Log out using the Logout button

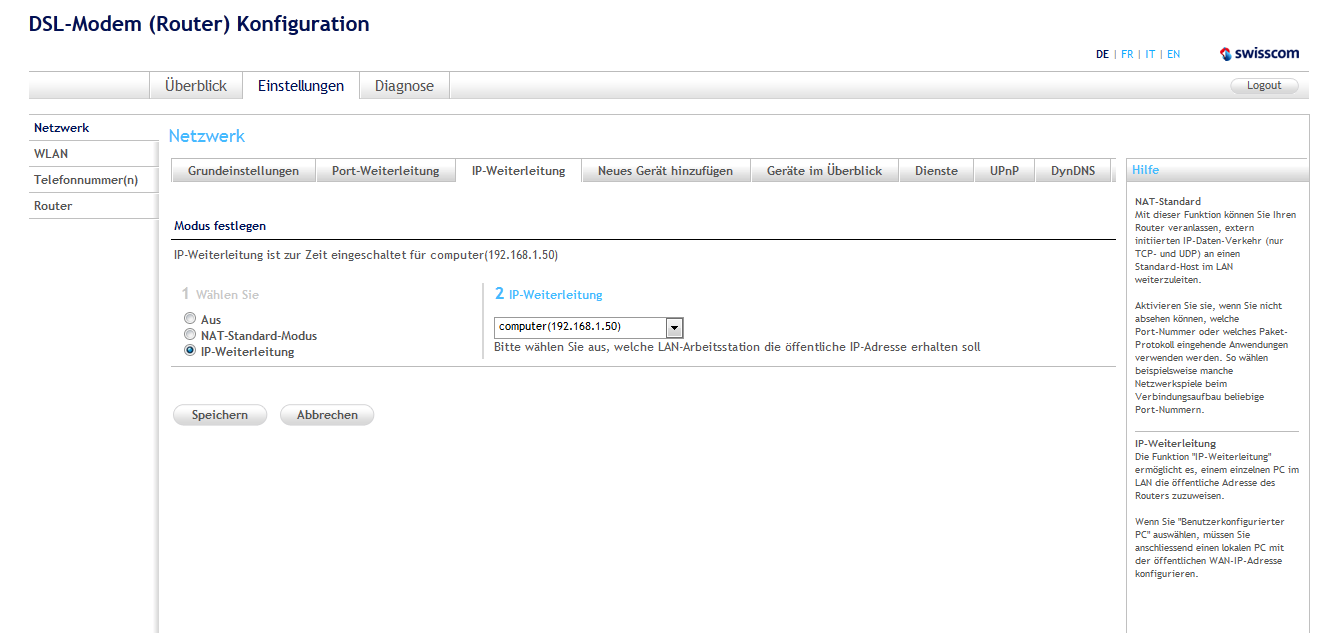tap(1263, 86)
